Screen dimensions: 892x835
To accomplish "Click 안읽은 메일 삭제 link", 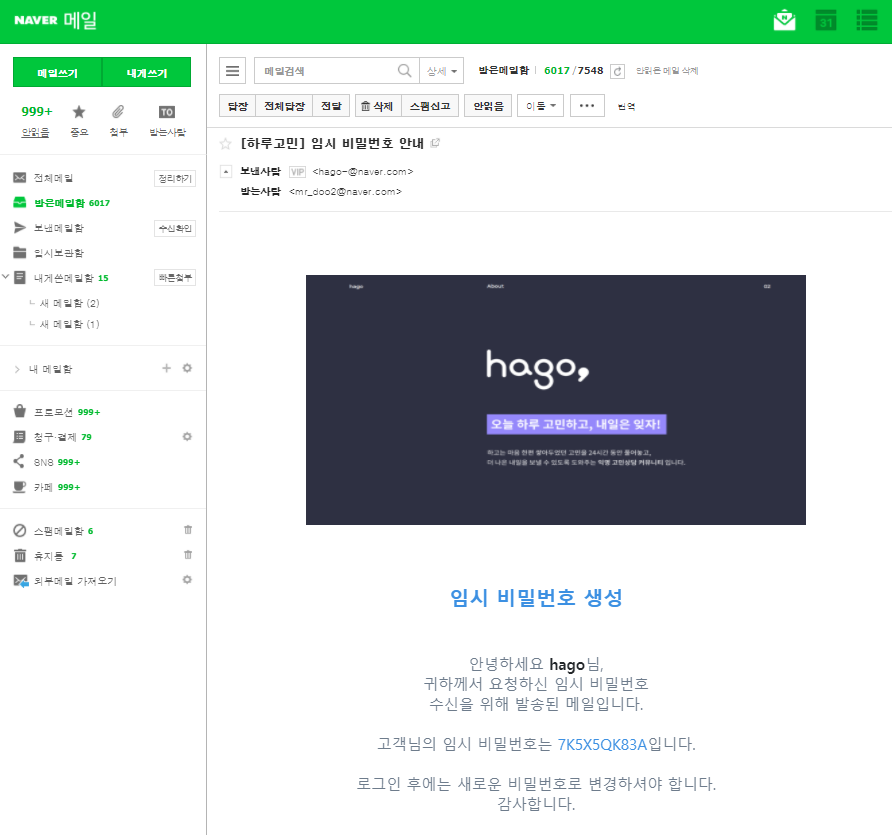I will pyautogui.click(x=667, y=71).
